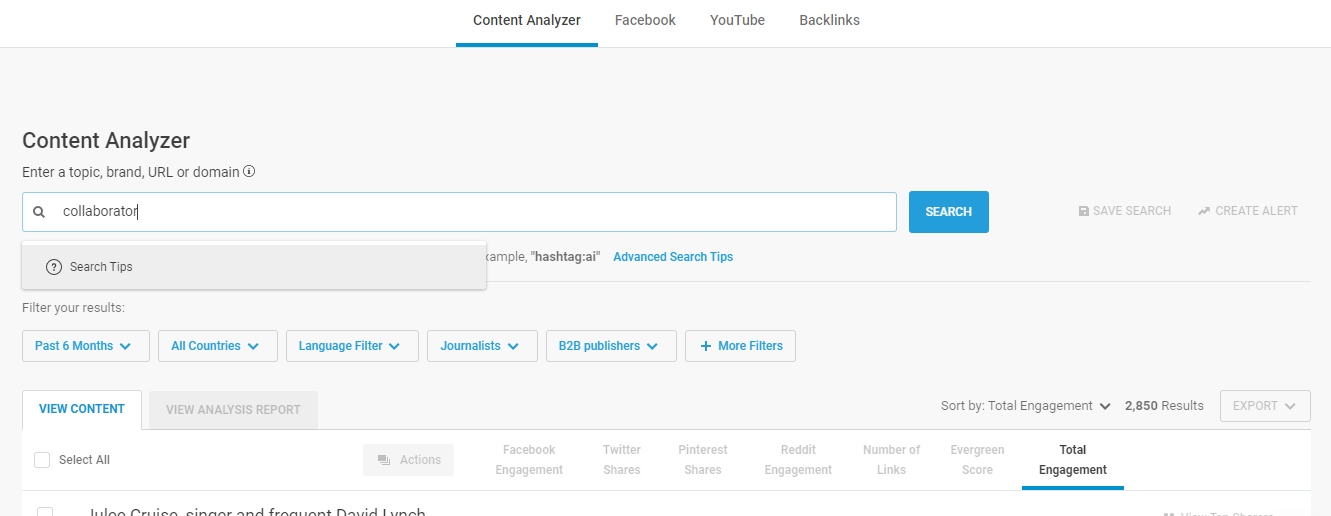
Task: Open the Advanced Search Tips link
Action: [673, 257]
